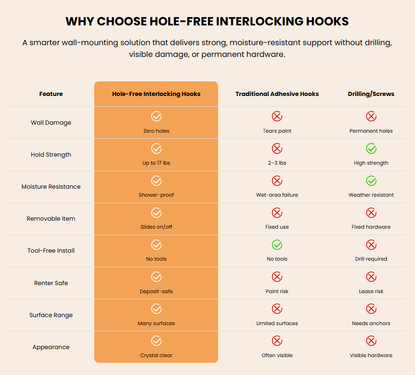
Task: Click the 'Drilling/Screws' column header
Action: pyautogui.click(x=371, y=94)
